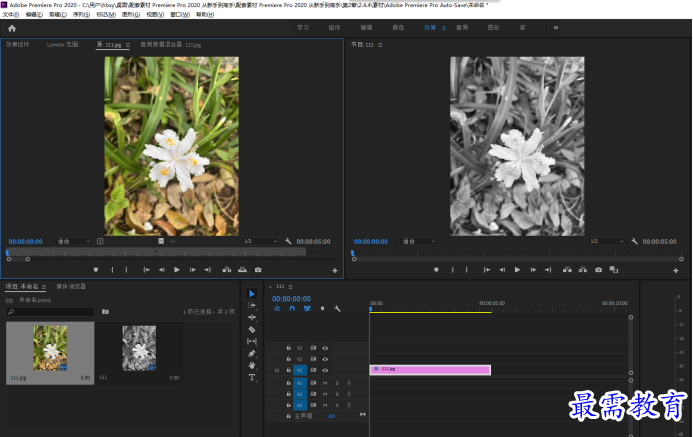This screenshot has width=693, height=437.
Task: Select the Selection arrow tool
Action: tap(252, 294)
